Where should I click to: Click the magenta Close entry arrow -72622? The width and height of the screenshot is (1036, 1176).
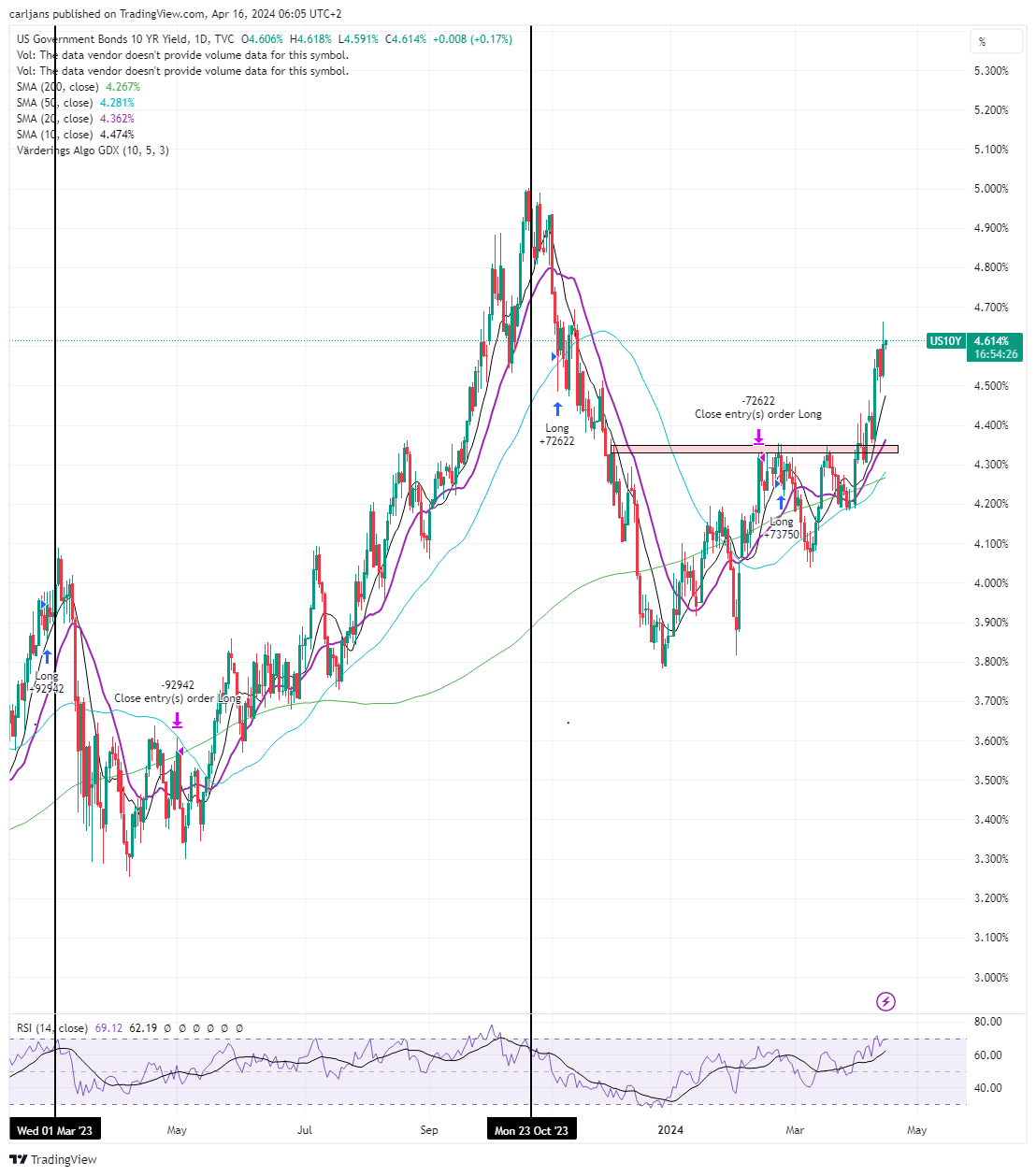pos(758,437)
